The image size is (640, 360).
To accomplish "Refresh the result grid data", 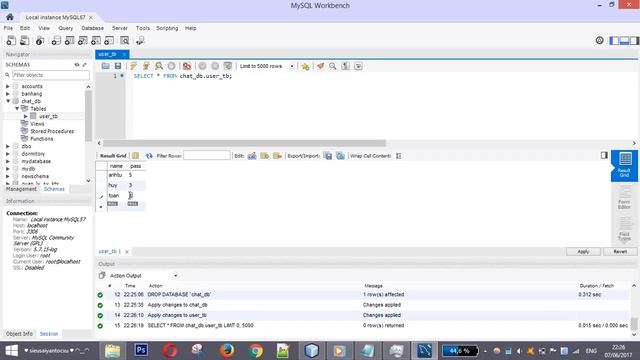I will (x=149, y=156).
